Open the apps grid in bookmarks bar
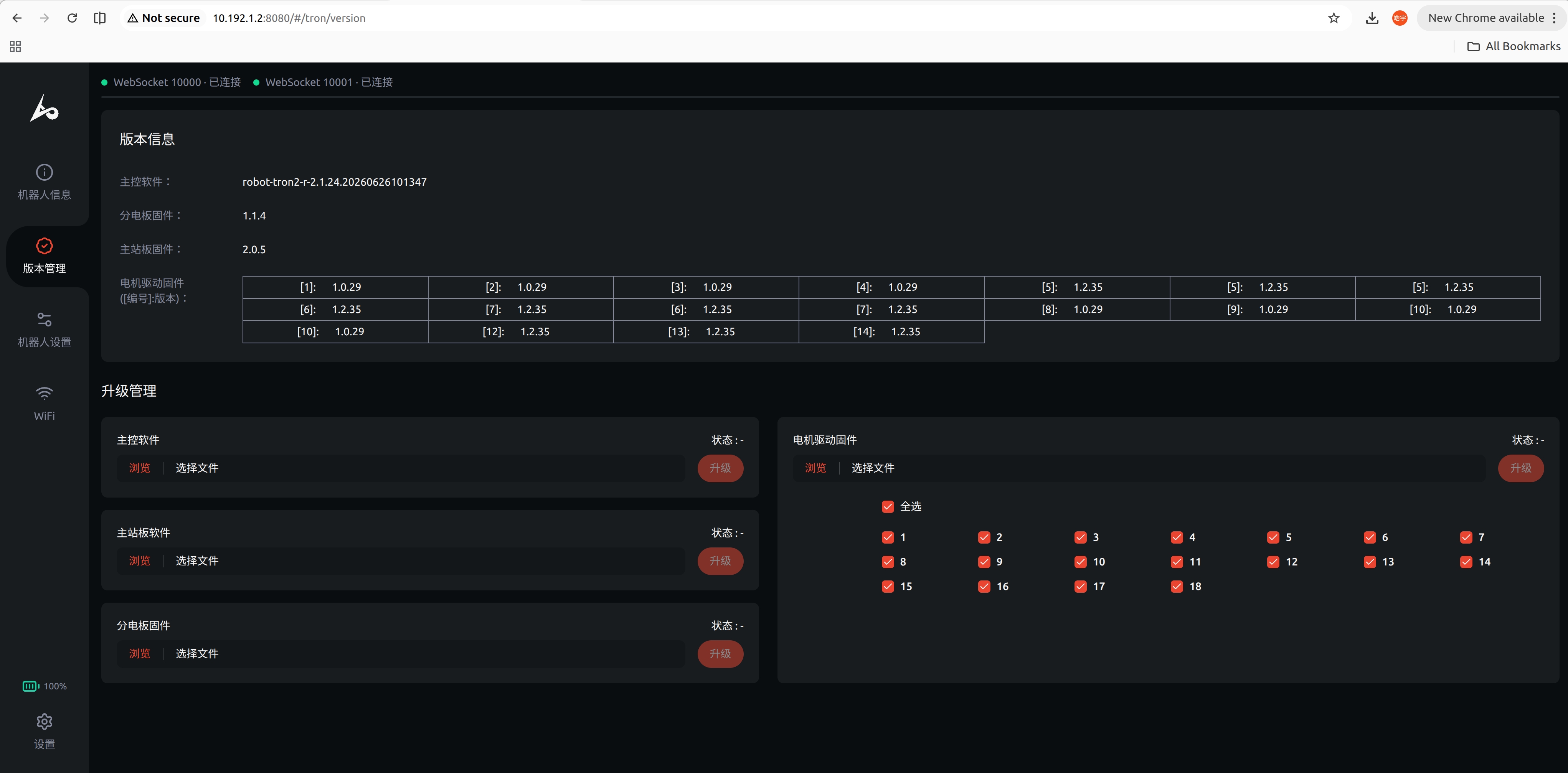 pos(15,46)
